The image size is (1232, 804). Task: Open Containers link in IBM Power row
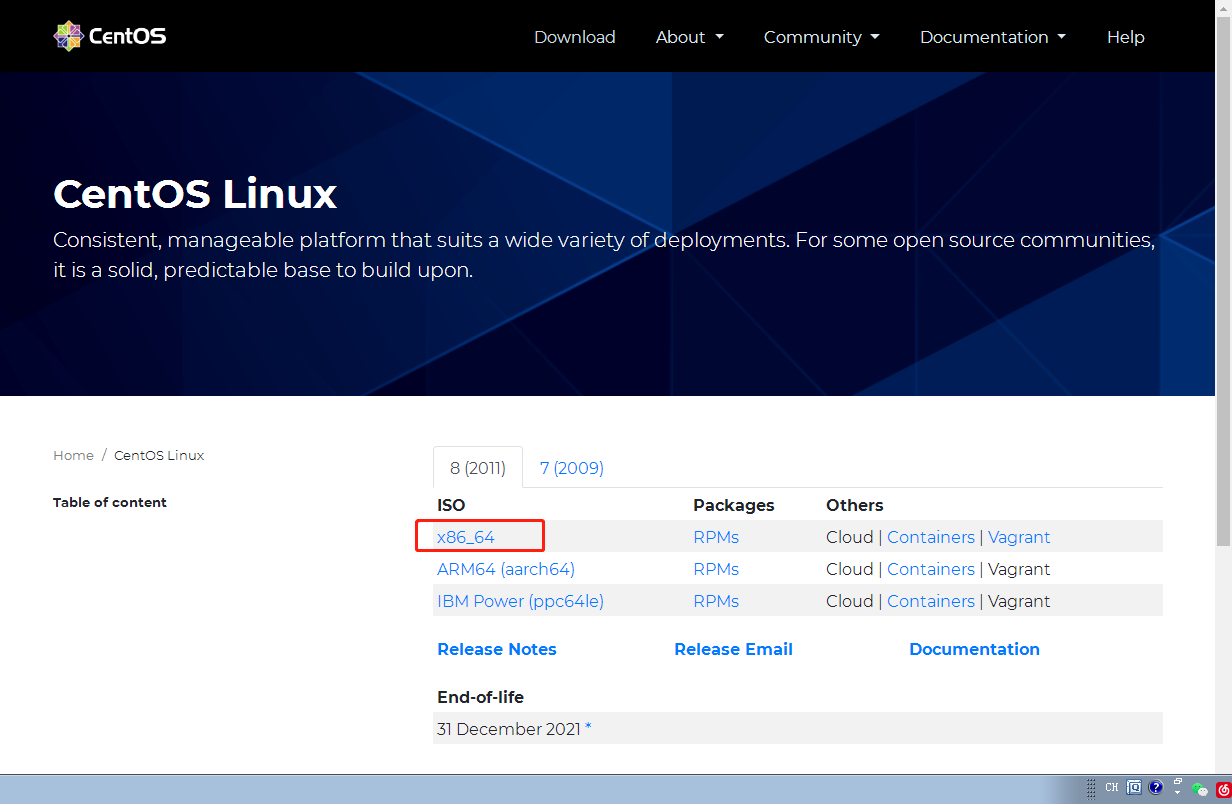931,601
